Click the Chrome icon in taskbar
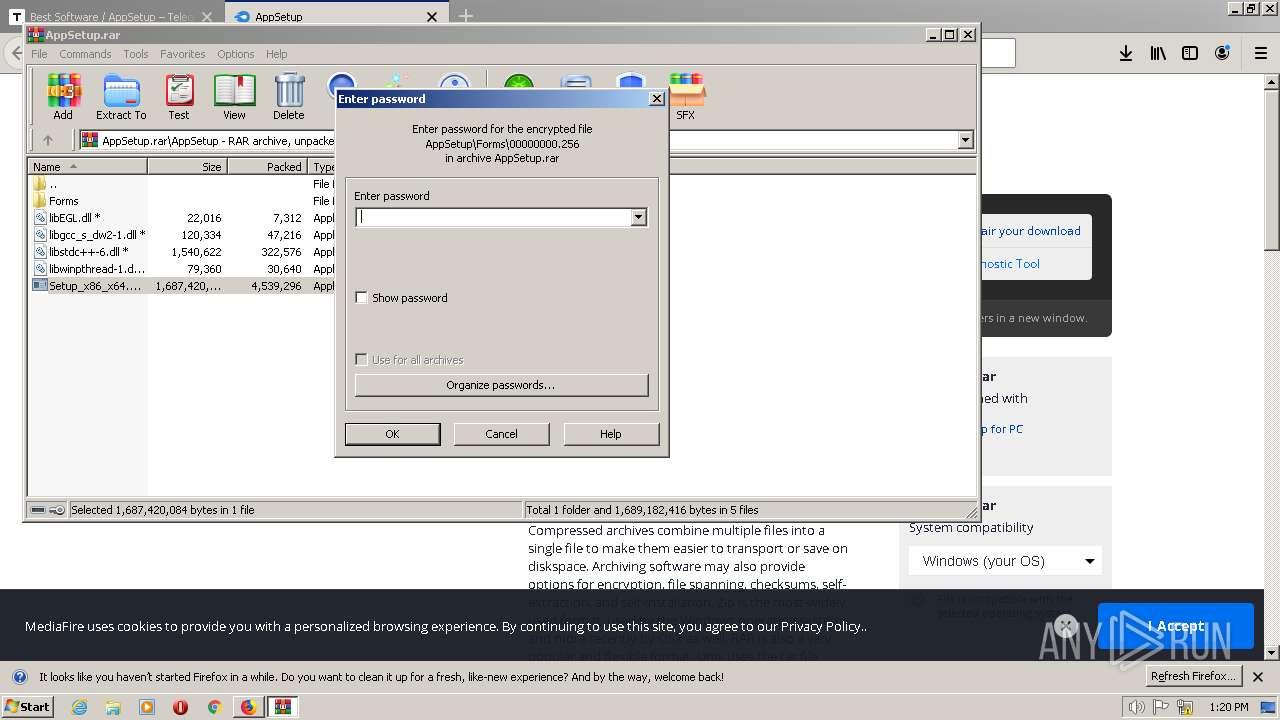 tap(214, 707)
